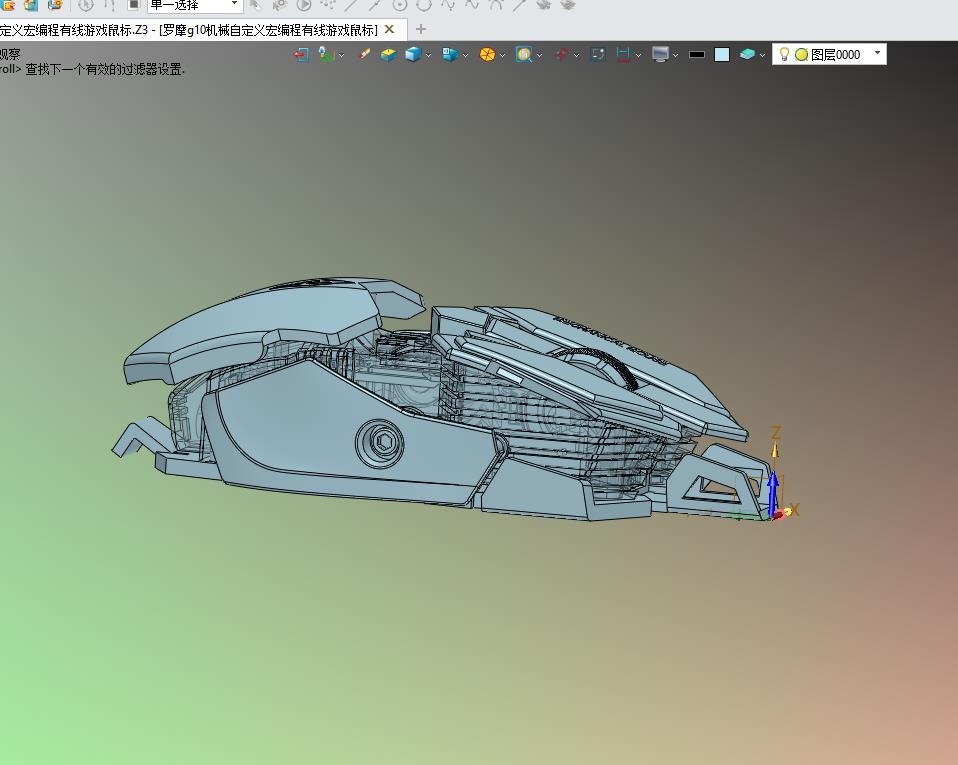Add a new tab with plus button
This screenshot has height=765, width=958.
tap(421, 29)
